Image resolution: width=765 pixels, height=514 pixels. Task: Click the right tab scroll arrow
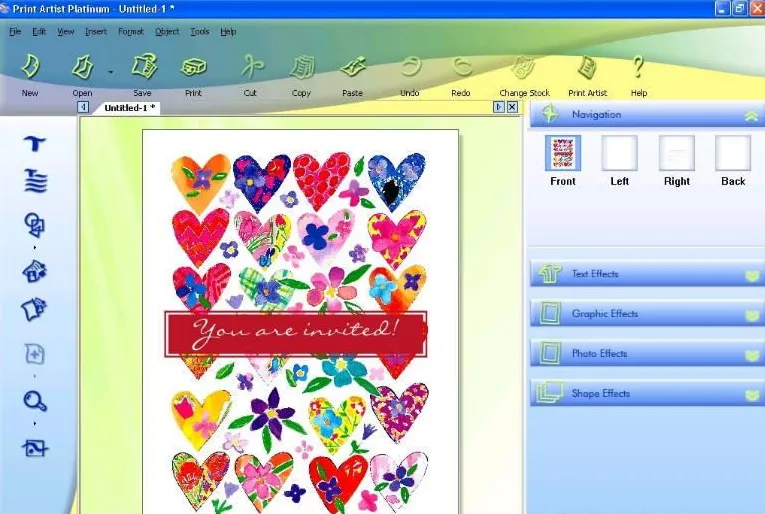pos(499,107)
